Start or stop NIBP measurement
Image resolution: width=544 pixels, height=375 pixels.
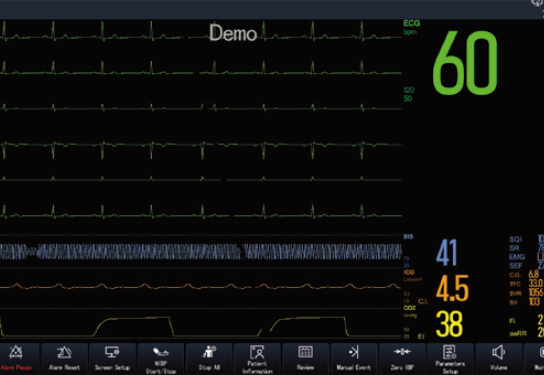(161, 359)
